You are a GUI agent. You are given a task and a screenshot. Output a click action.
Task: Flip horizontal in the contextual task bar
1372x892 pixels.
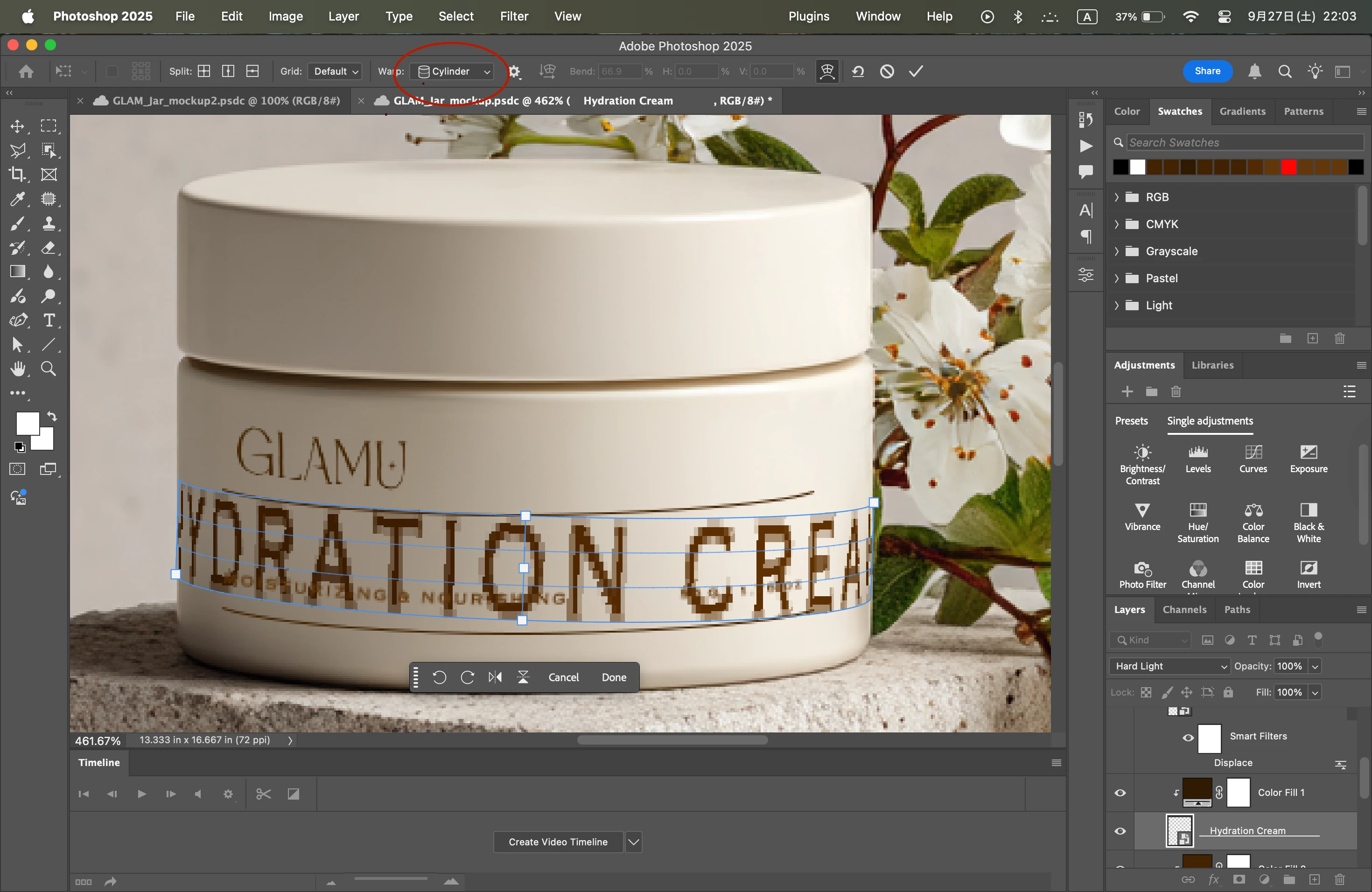point(495,677)
